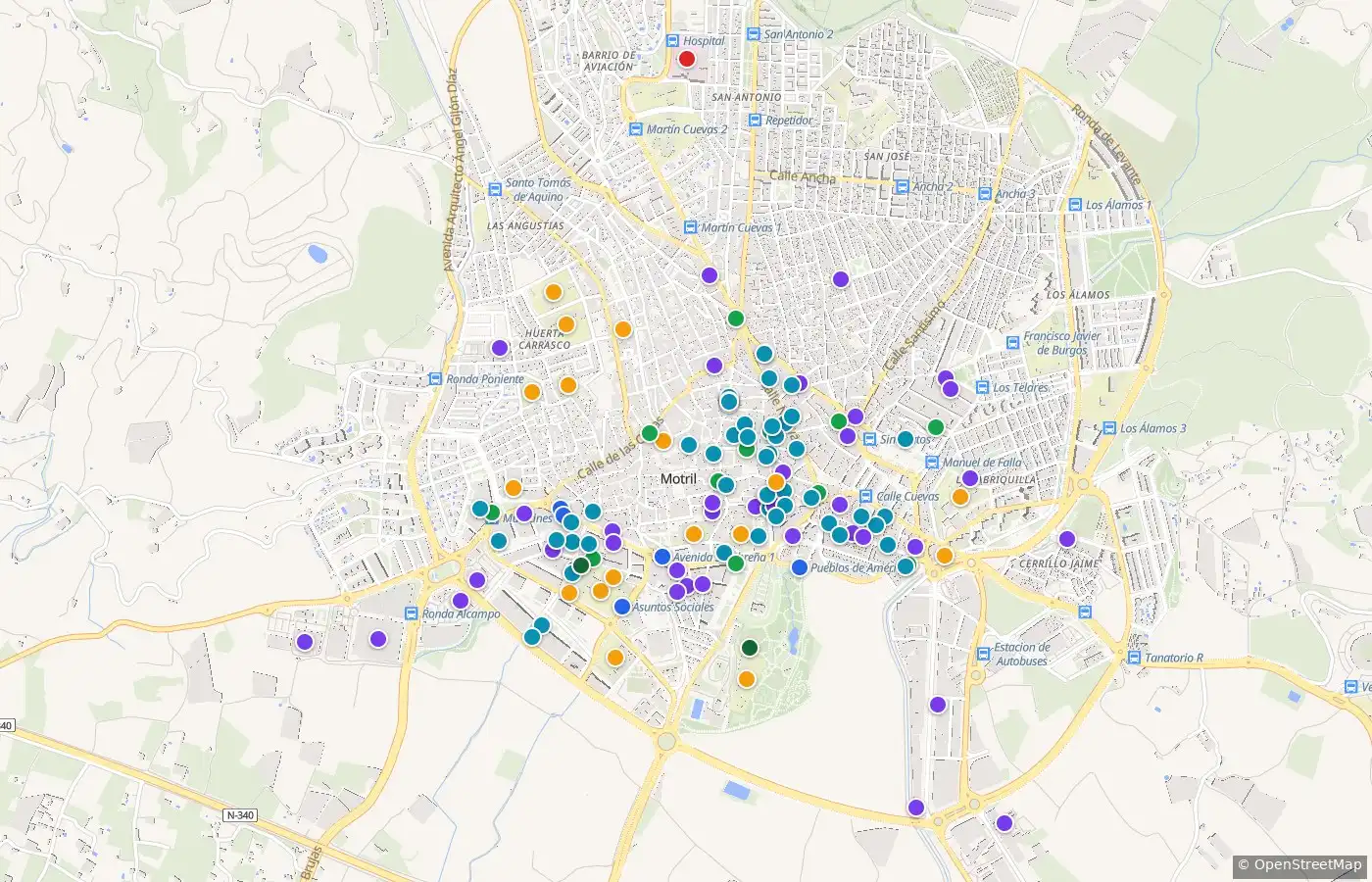Click the blue marker left of Pueblos de América
This screenshot has height=882, width=1372.
799,567
